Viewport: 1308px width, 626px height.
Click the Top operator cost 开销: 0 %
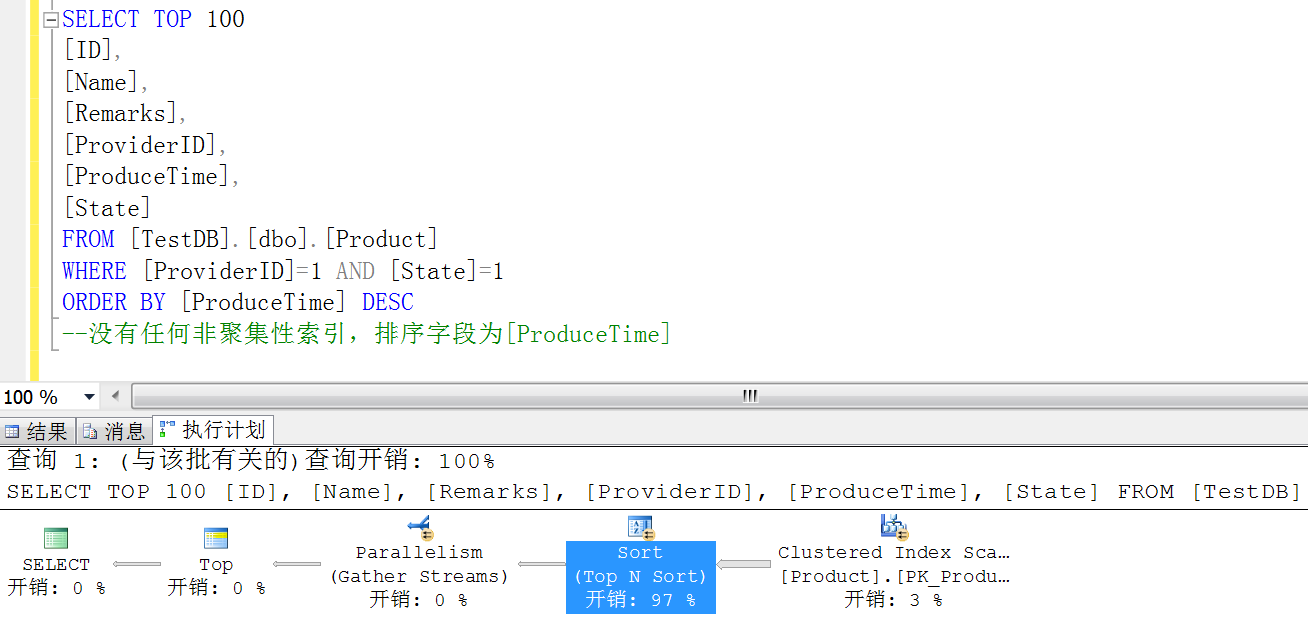tap(216, 588)
